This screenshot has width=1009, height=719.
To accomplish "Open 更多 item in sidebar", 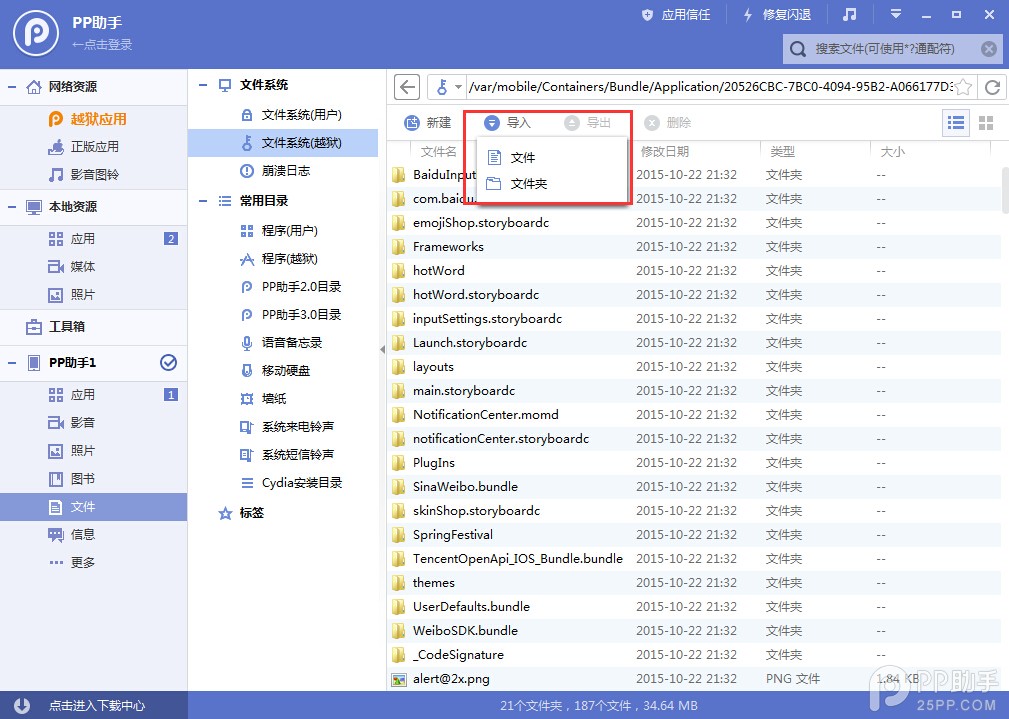I will click(93, 562).
